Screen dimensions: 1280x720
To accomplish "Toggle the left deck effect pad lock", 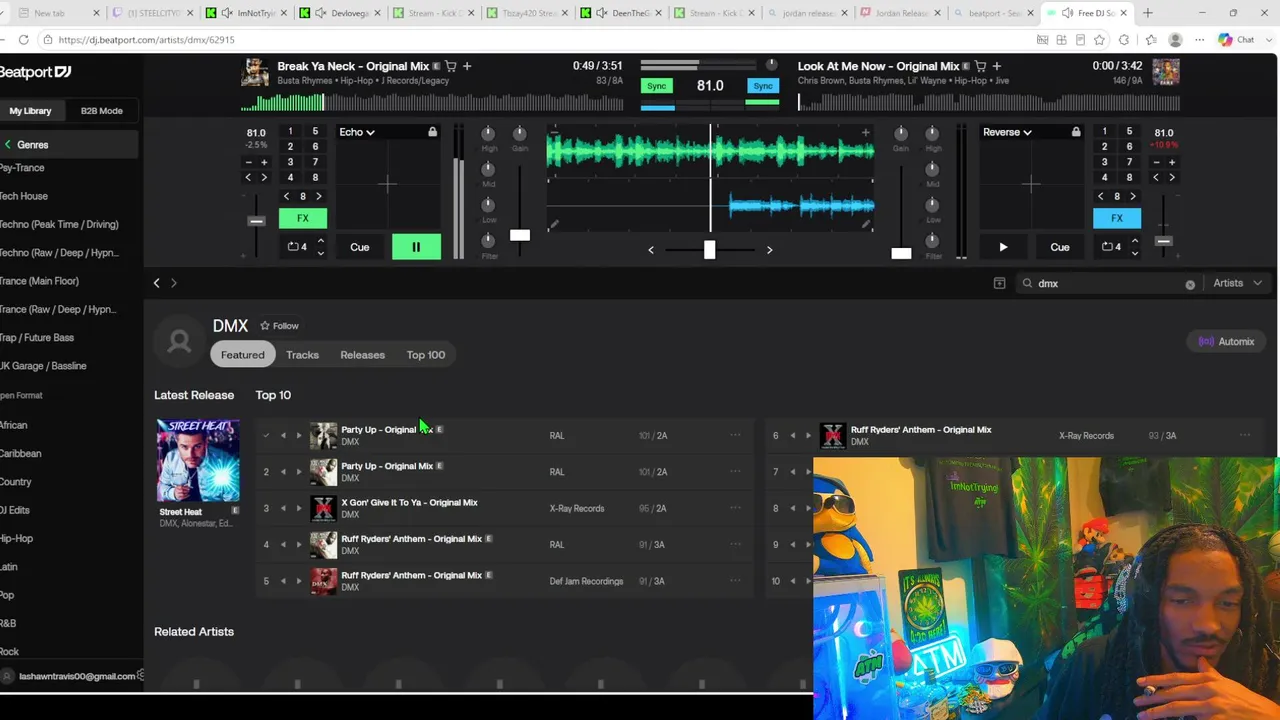I will click(432, 132).
